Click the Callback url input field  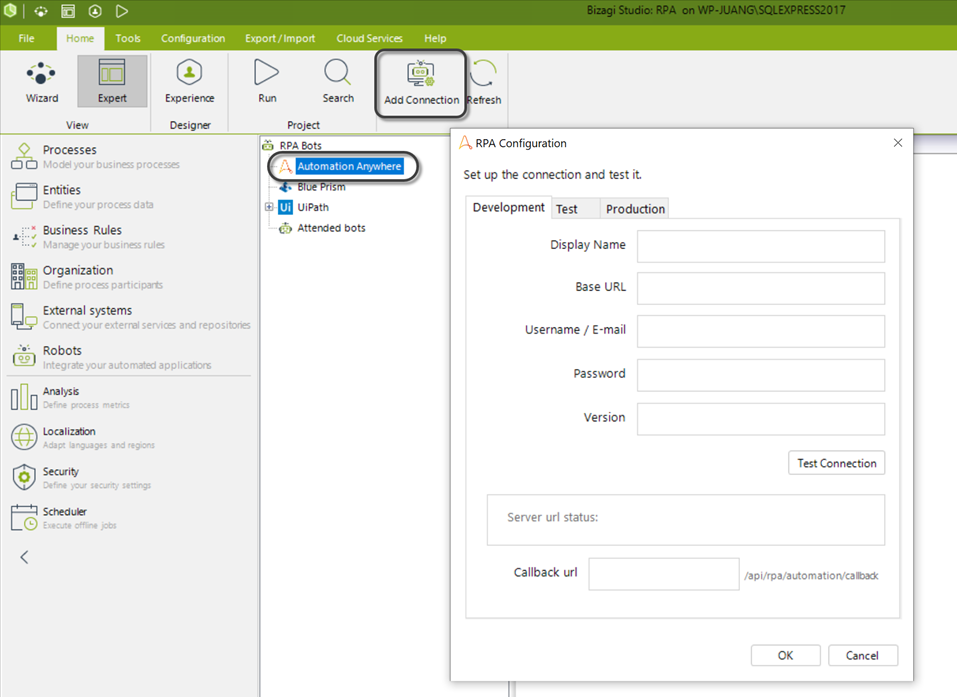(663, 574)
